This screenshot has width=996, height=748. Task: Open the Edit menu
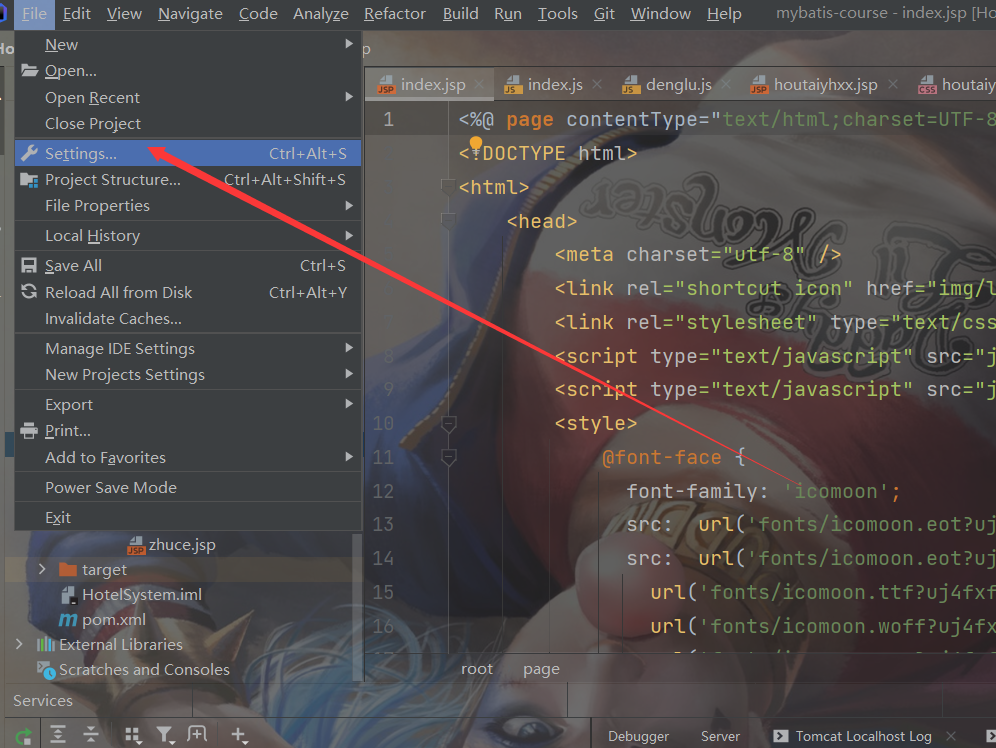pos(77,13)
